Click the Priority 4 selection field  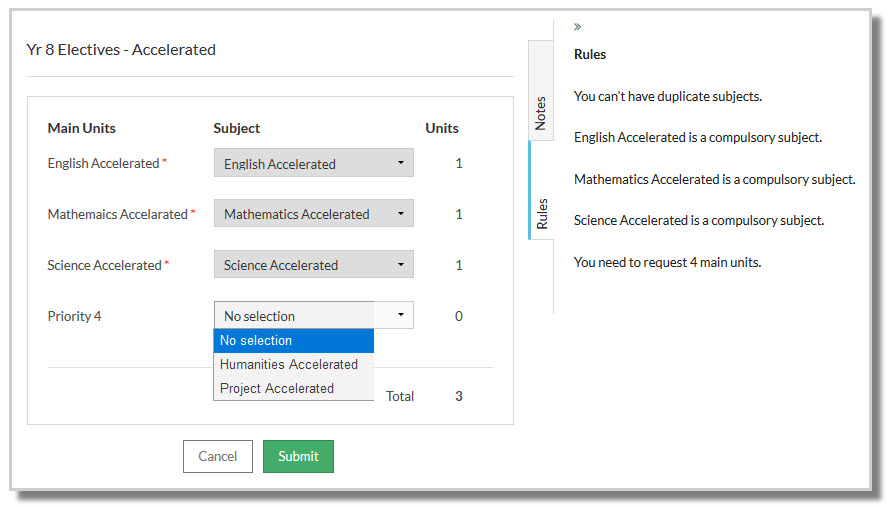(294, 315)
